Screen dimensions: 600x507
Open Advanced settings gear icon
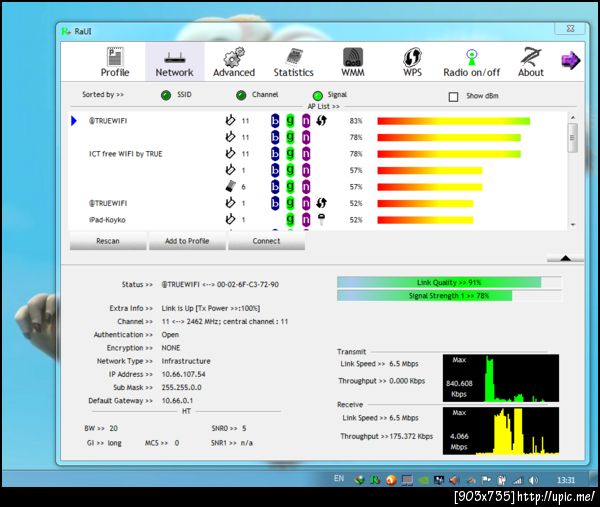coord(234,57)
